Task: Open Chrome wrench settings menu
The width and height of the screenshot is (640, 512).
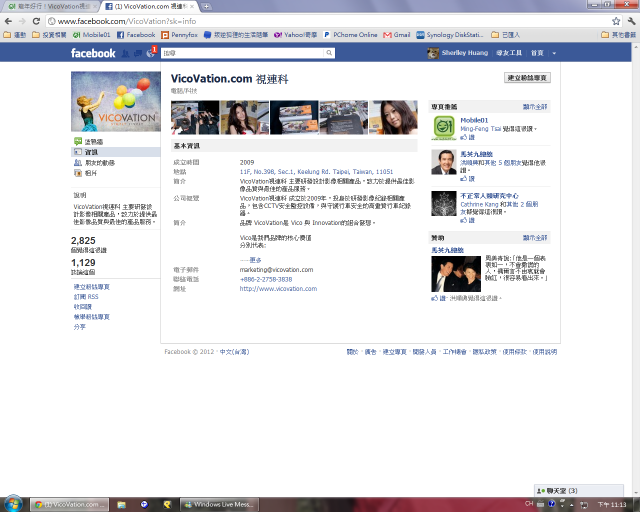Action: click(631, 21)
